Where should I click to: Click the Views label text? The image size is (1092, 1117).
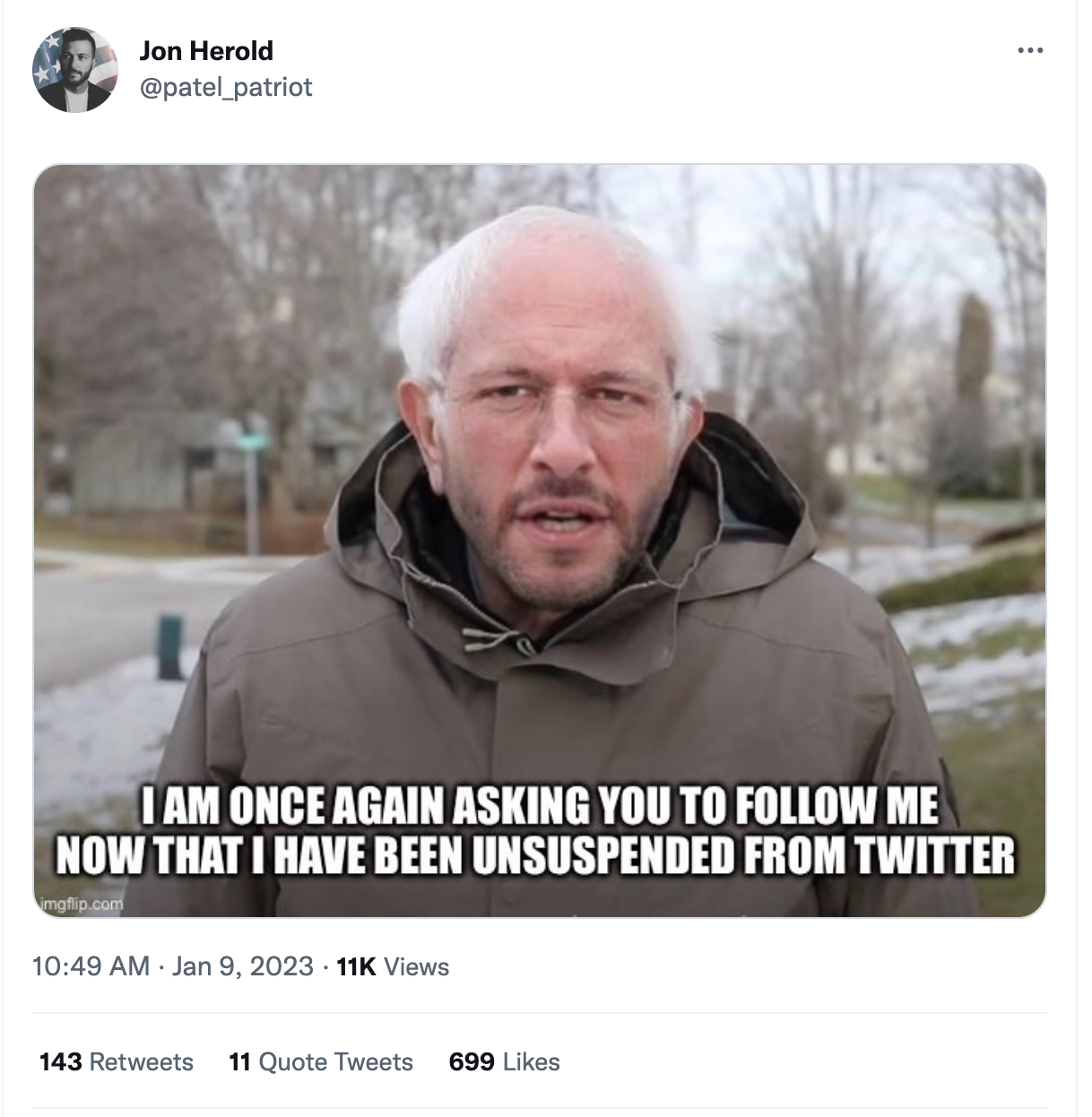[417, 967]
